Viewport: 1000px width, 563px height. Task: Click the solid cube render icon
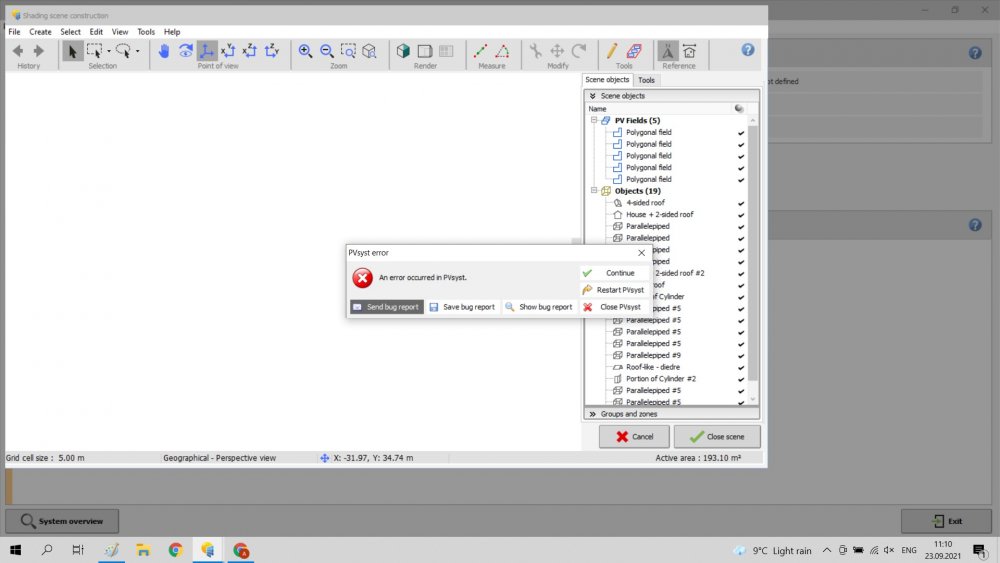403,51
